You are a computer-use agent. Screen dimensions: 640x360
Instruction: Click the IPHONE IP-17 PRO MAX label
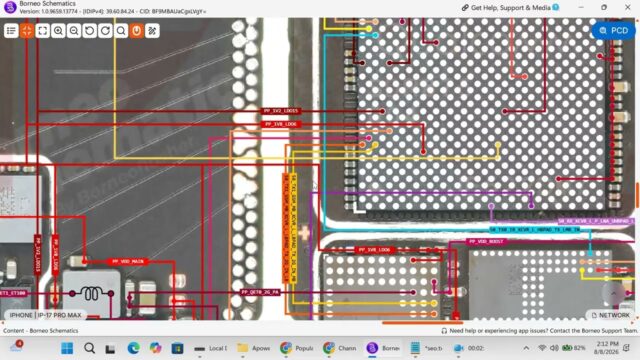click(x=45, y=315)
